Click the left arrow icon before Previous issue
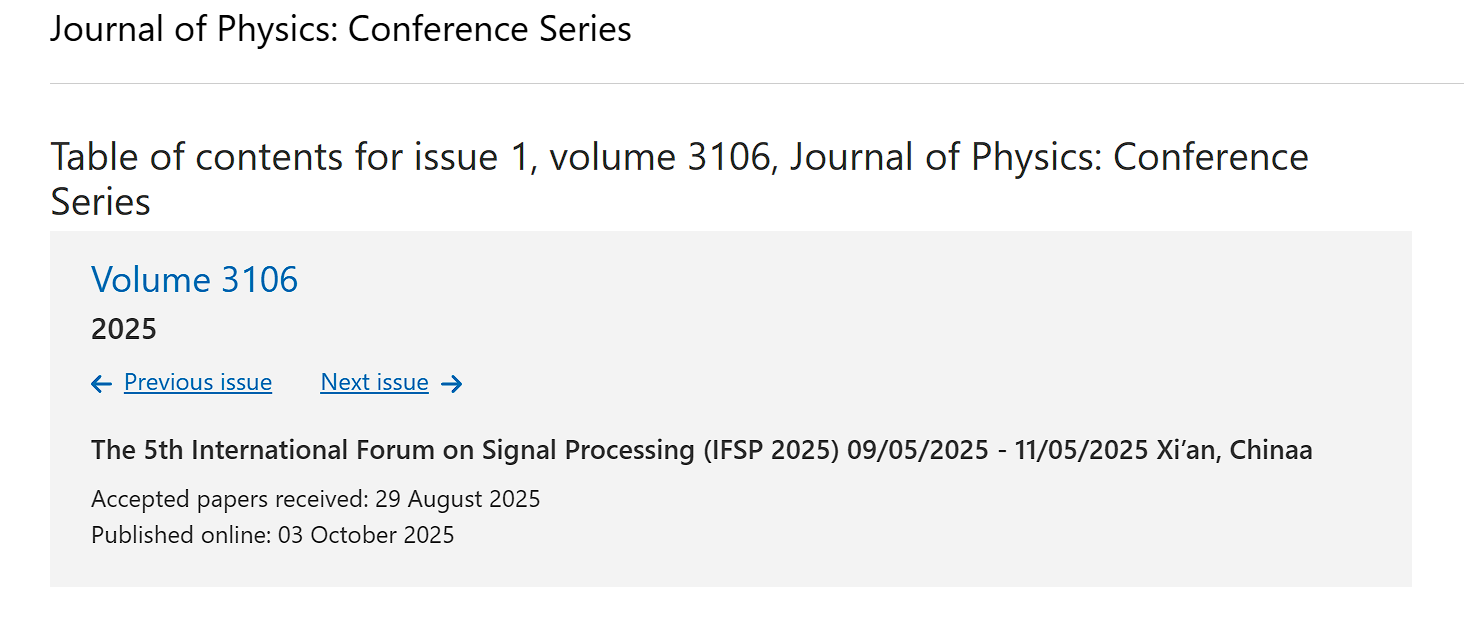Screen dimensions: 1464x642 [x=101, y=384]
